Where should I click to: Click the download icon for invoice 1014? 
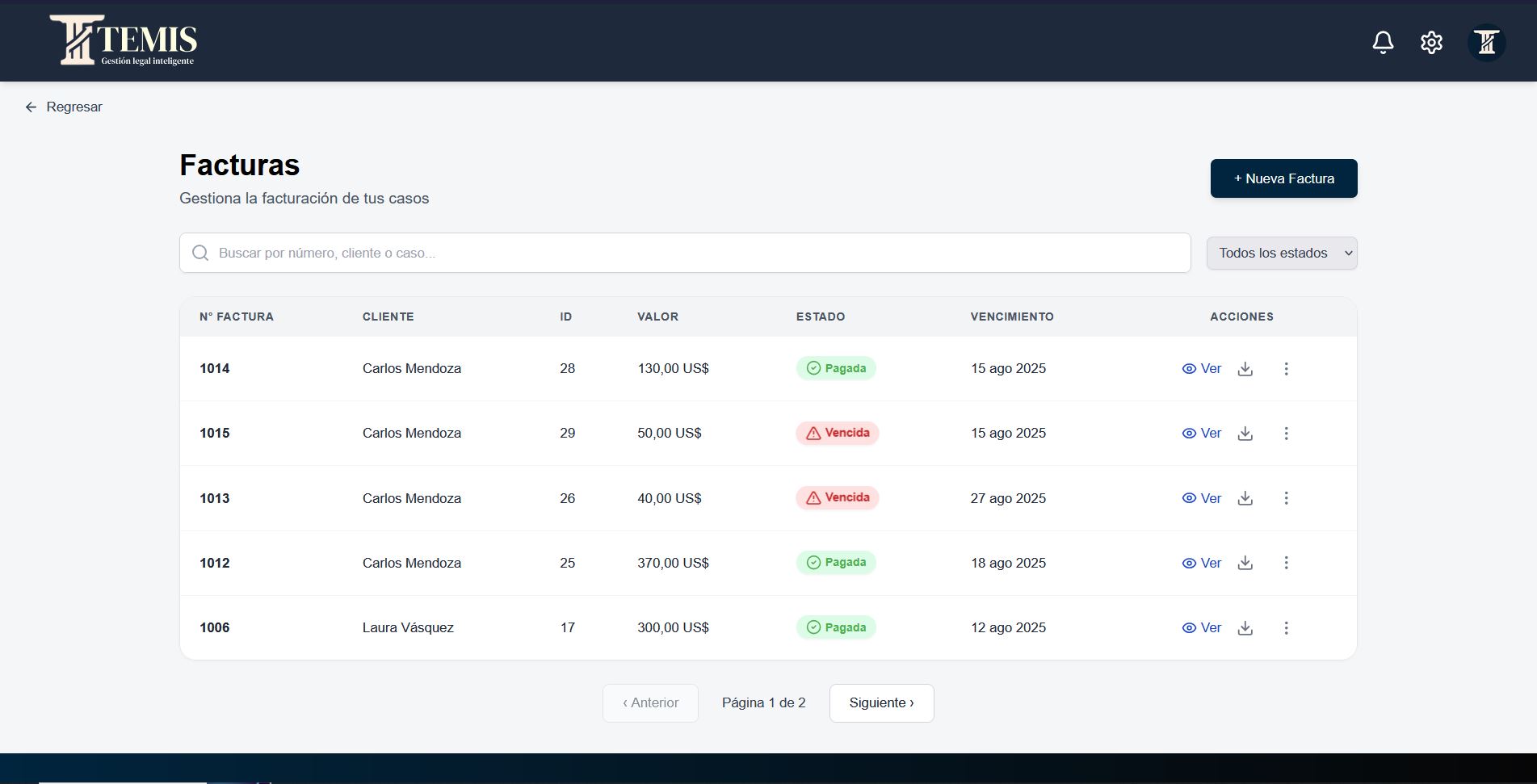(1245, 369)
